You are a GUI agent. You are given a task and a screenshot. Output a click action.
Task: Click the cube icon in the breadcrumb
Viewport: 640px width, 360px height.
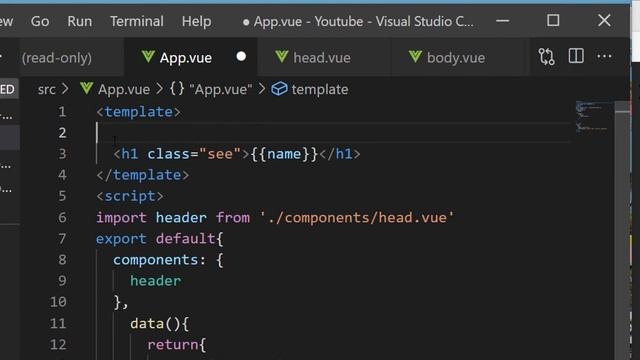[280, 89]
